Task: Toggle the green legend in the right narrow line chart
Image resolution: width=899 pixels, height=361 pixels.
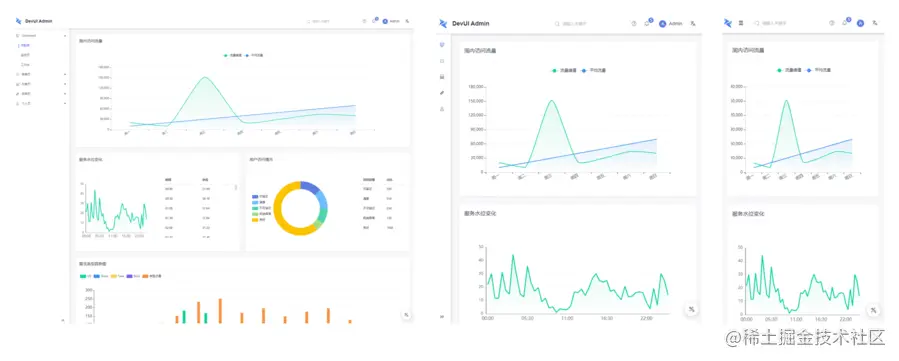Action: click(789, 70)
